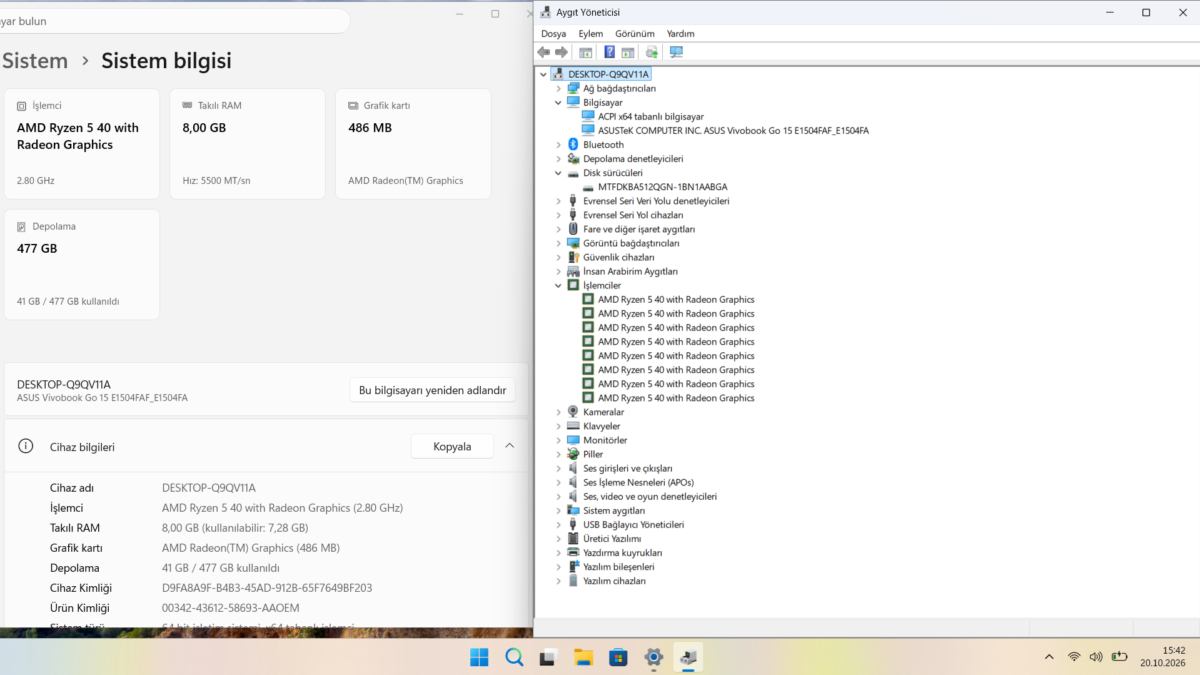Image resolution: width=1200 pixels, height=675 pixels.
Task: Click the Settings gear in the taskbar
Action: tap(654, 657)
